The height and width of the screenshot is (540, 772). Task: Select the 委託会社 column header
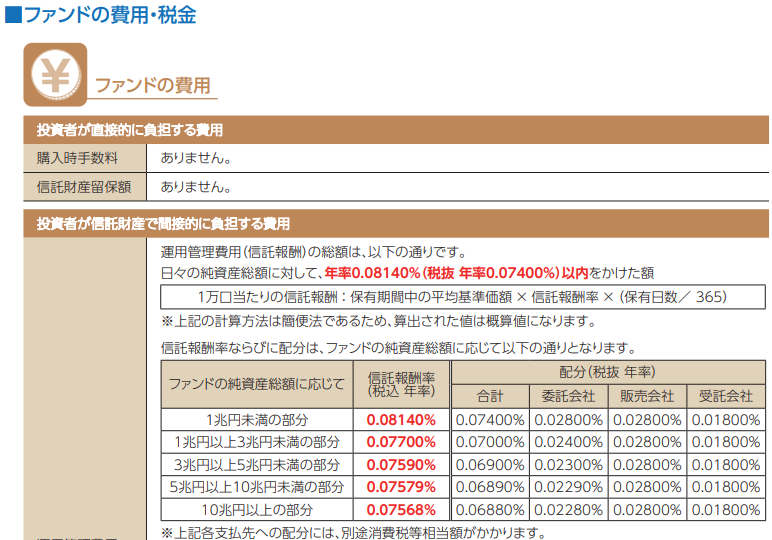568,395
